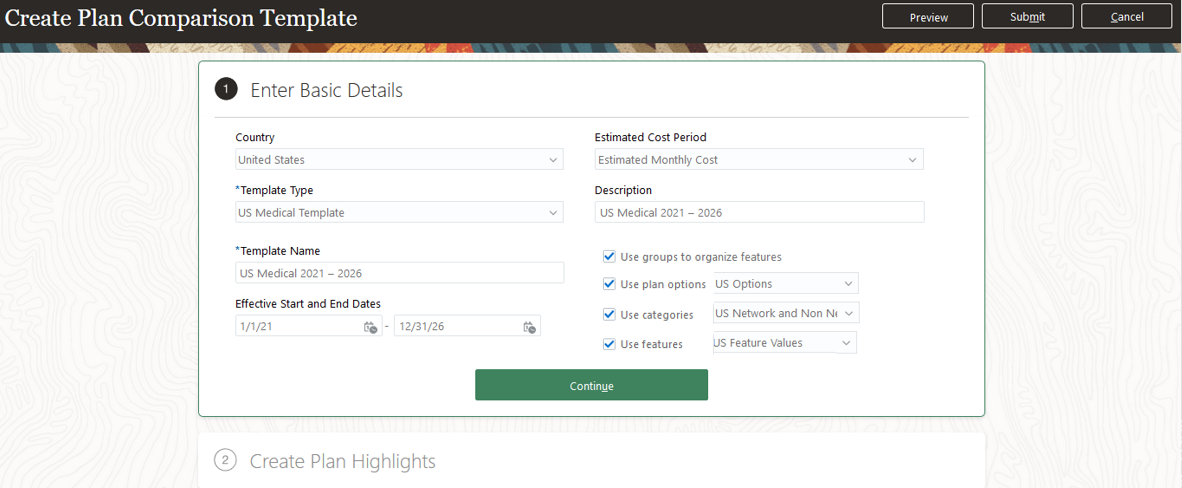Expand the Create Plan Highlights section
The image size is (1182, 488).
tap(342, 461)
